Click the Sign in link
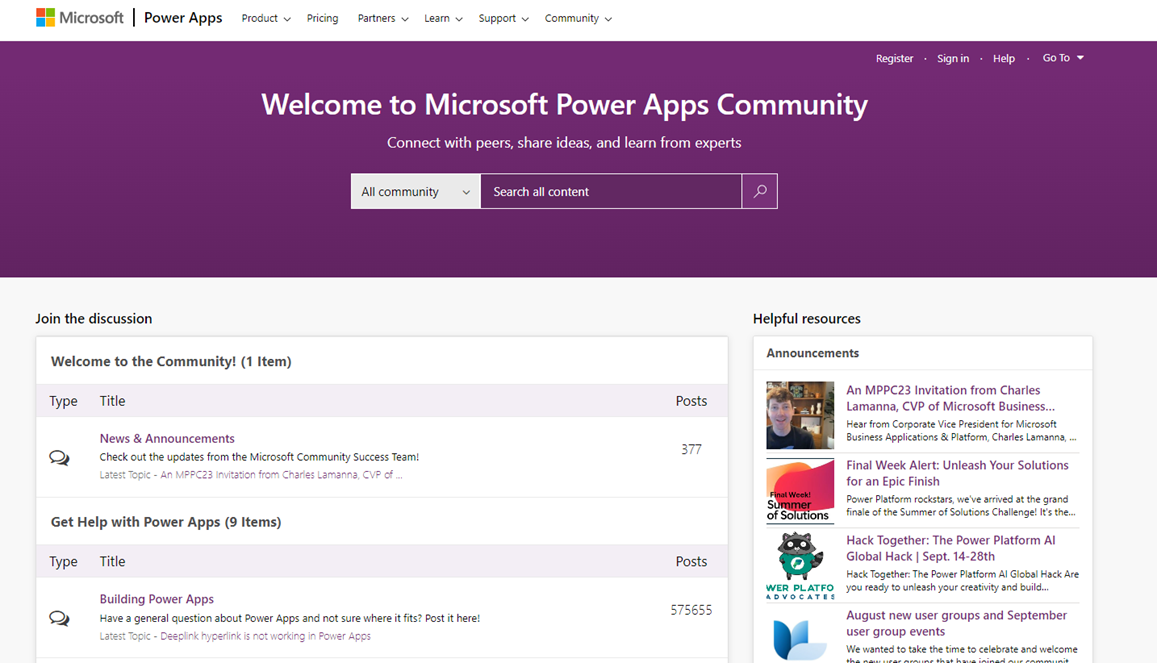The image size is (1157, 663). 953,59
